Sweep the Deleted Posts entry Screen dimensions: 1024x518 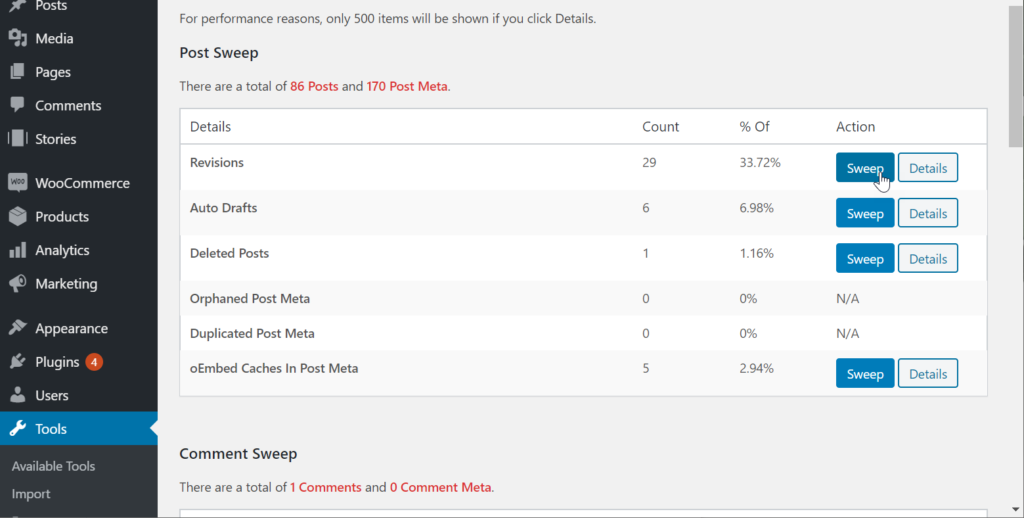(865, 259)
